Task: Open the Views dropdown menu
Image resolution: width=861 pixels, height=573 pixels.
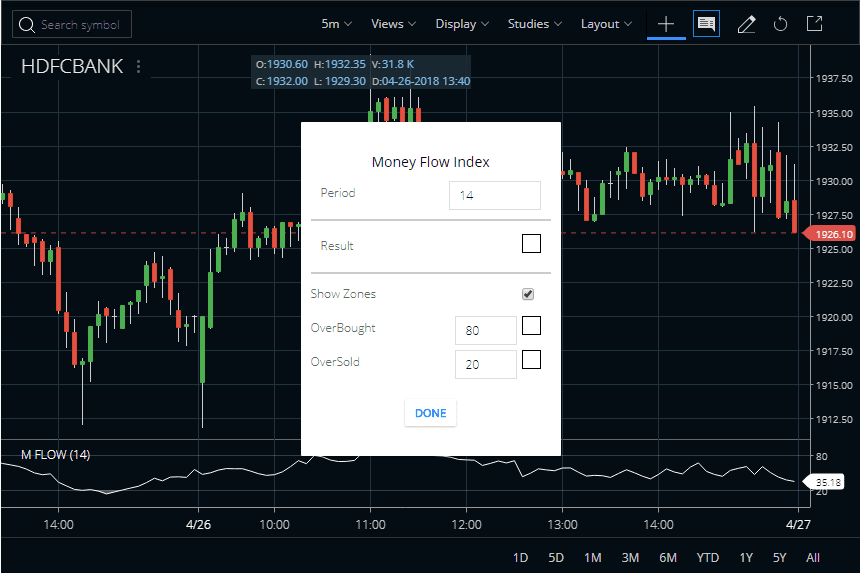Action: [x=393, y=24]
